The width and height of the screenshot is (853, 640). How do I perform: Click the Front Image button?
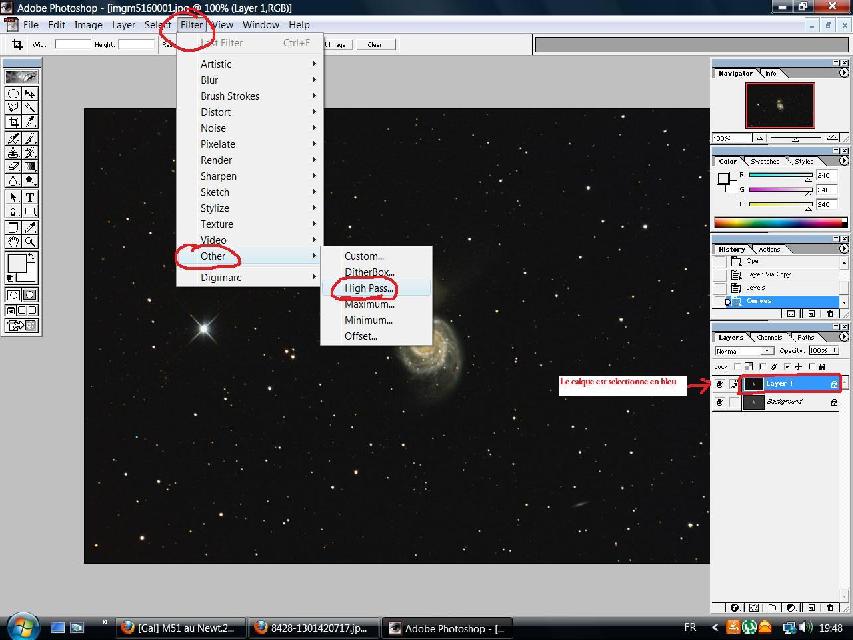pos(338,45)
